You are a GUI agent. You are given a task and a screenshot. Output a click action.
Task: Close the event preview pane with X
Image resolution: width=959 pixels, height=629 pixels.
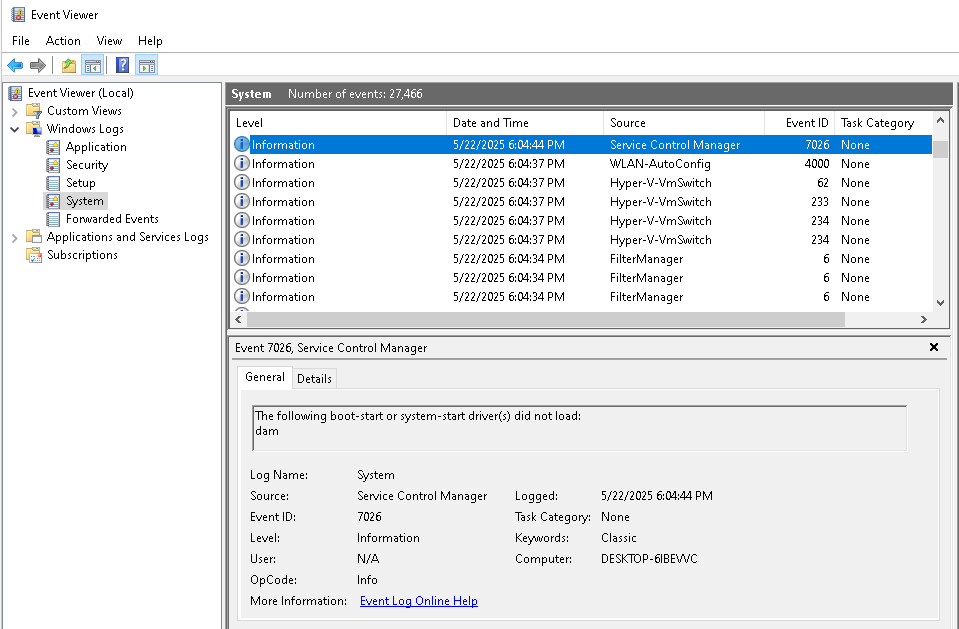point(934,347)
